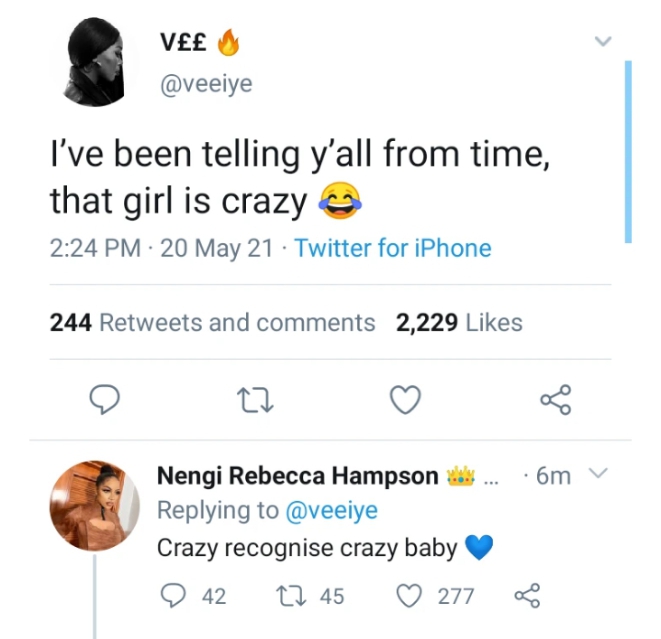Click @veeiye in the 'Replying to' line
This screenshot has width=661, height=639.
click(332, 510)
